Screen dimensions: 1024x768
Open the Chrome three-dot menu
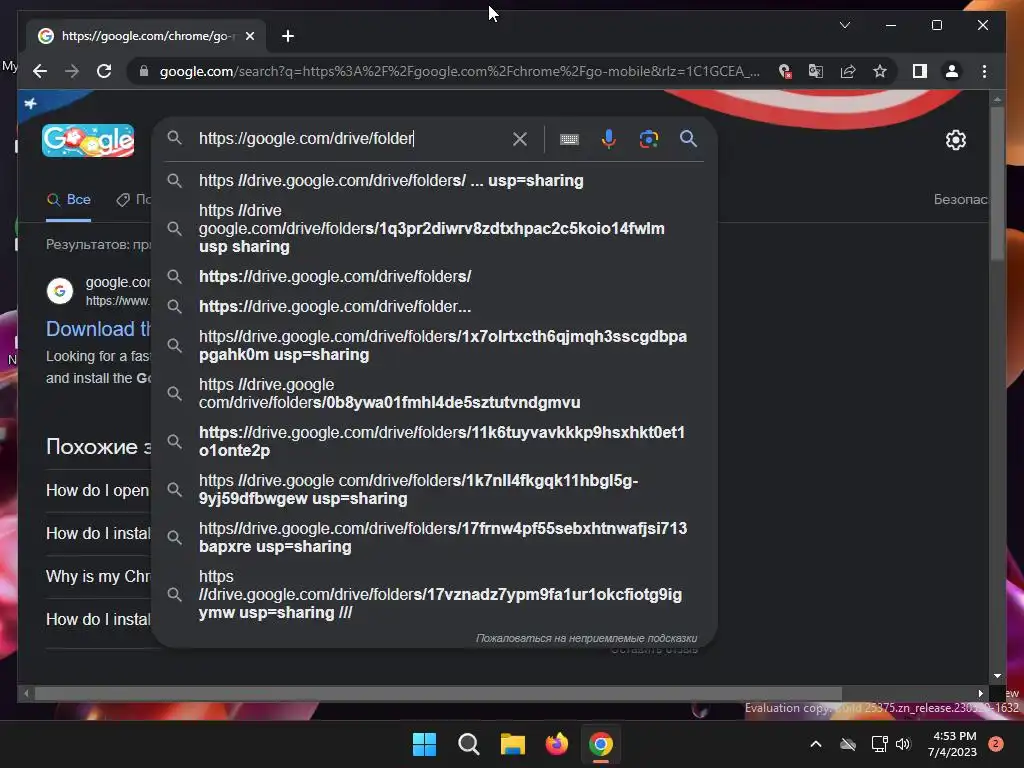[984, 71]
